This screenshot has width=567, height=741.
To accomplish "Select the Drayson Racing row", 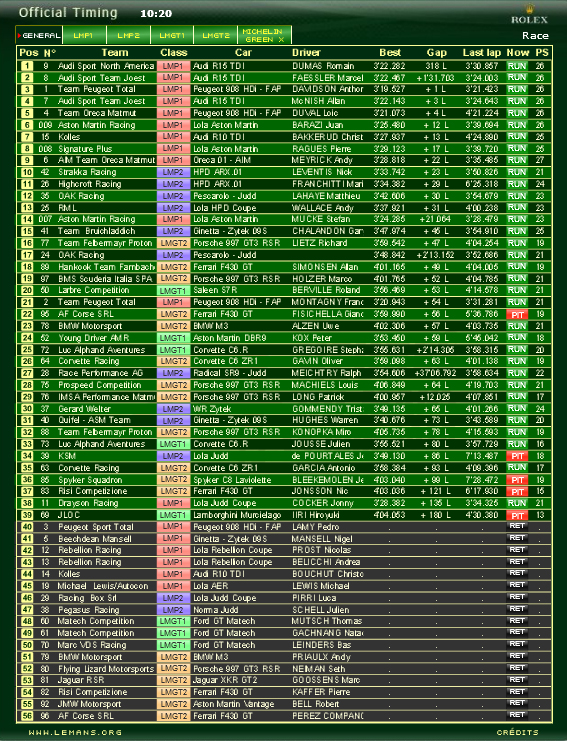I will click(x=284, y=503).
